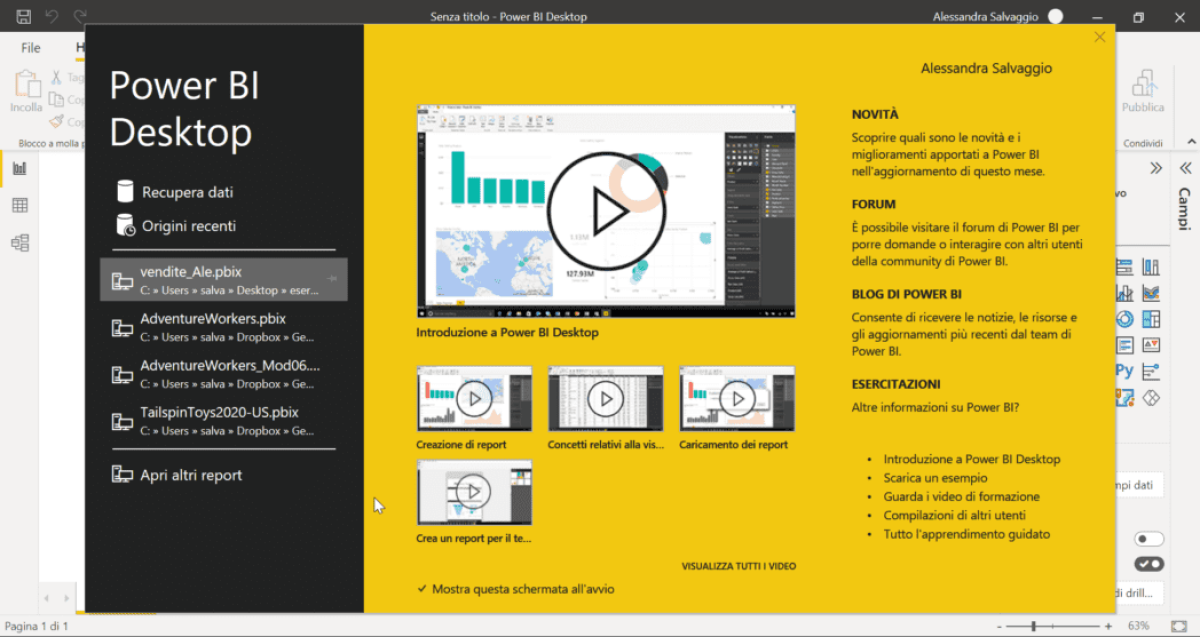
Task: Open the NOVITÀ heading link
Action: point(875,114)
